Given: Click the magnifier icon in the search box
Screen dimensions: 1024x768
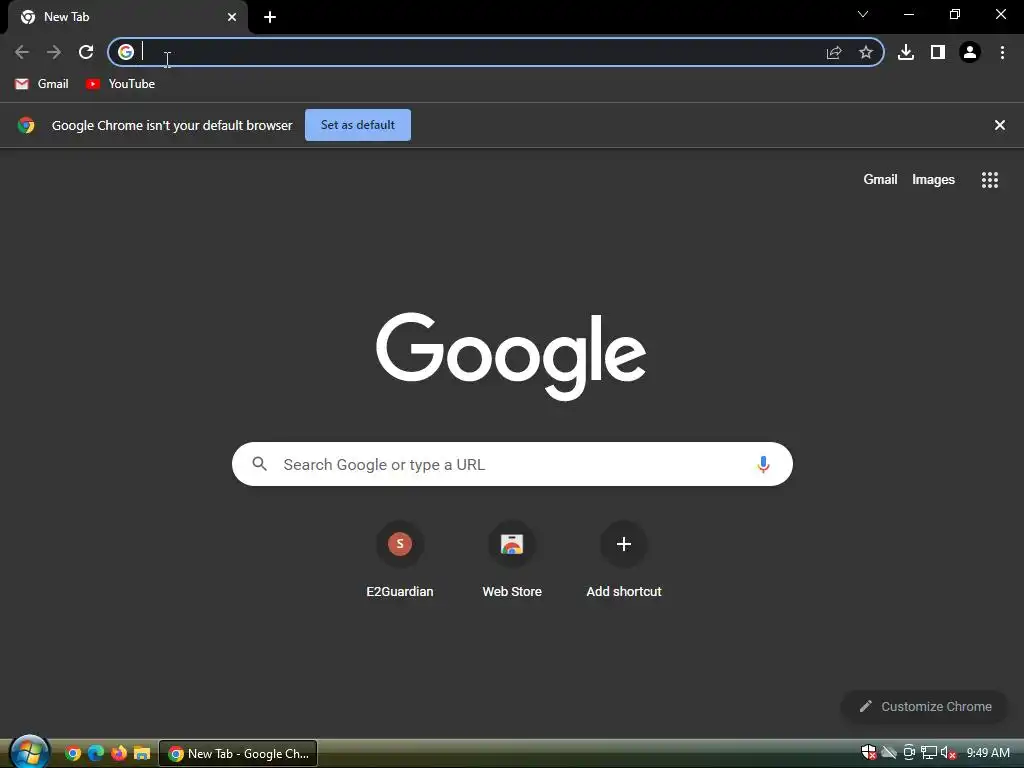Looking at the screenshot, I should click(259, 464).
